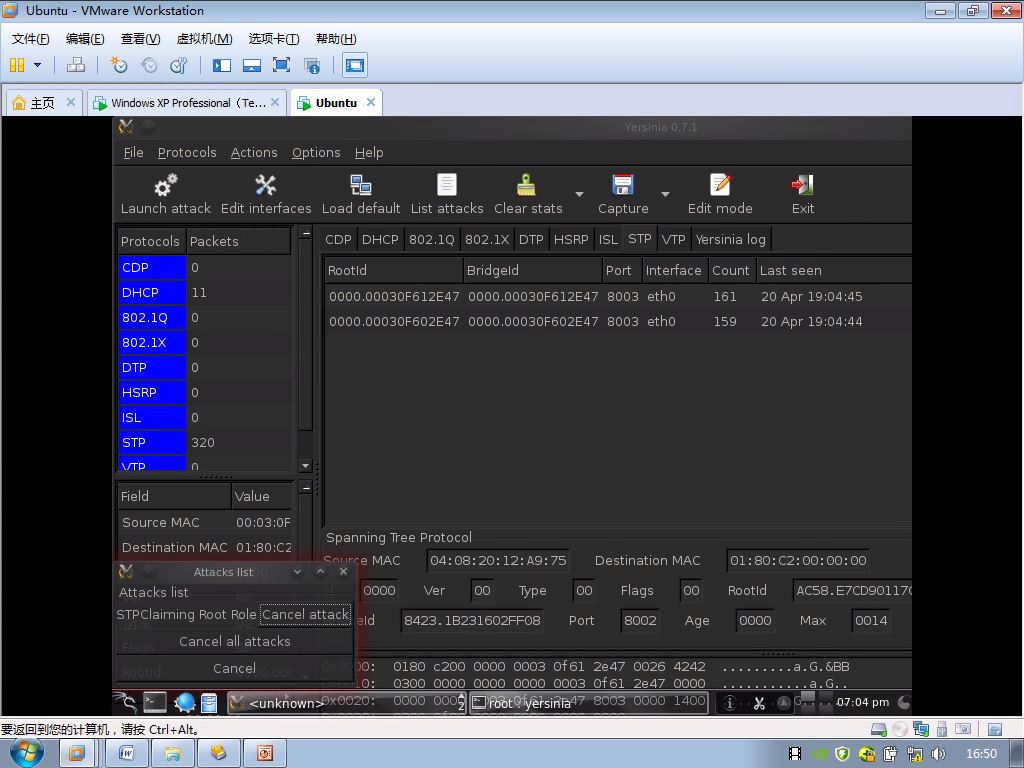1024x768 pixels.
Task: Switch to the Windows XP Professional tab
Action: 187,103
